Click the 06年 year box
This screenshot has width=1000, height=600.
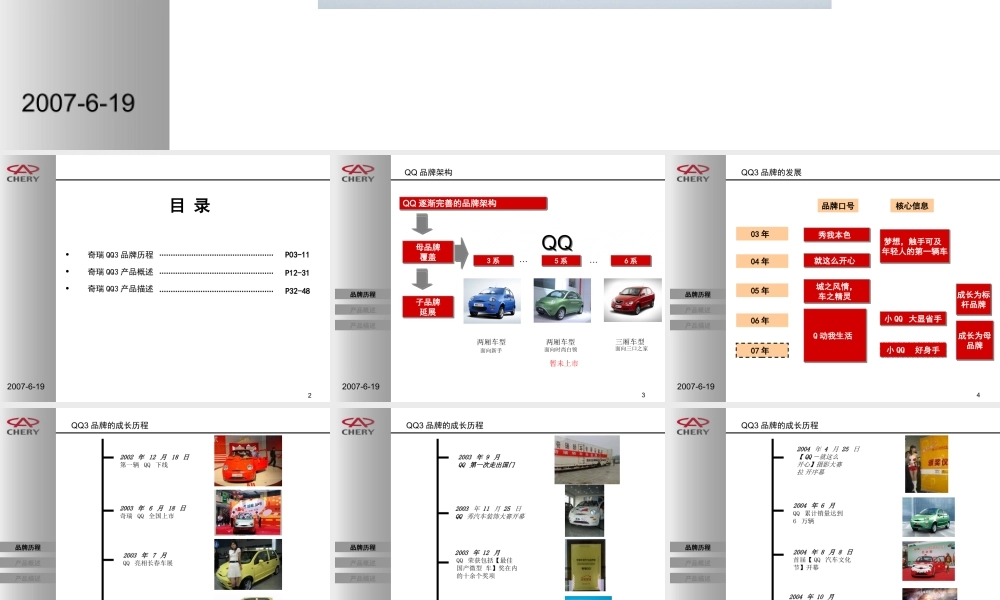(761, 320)
